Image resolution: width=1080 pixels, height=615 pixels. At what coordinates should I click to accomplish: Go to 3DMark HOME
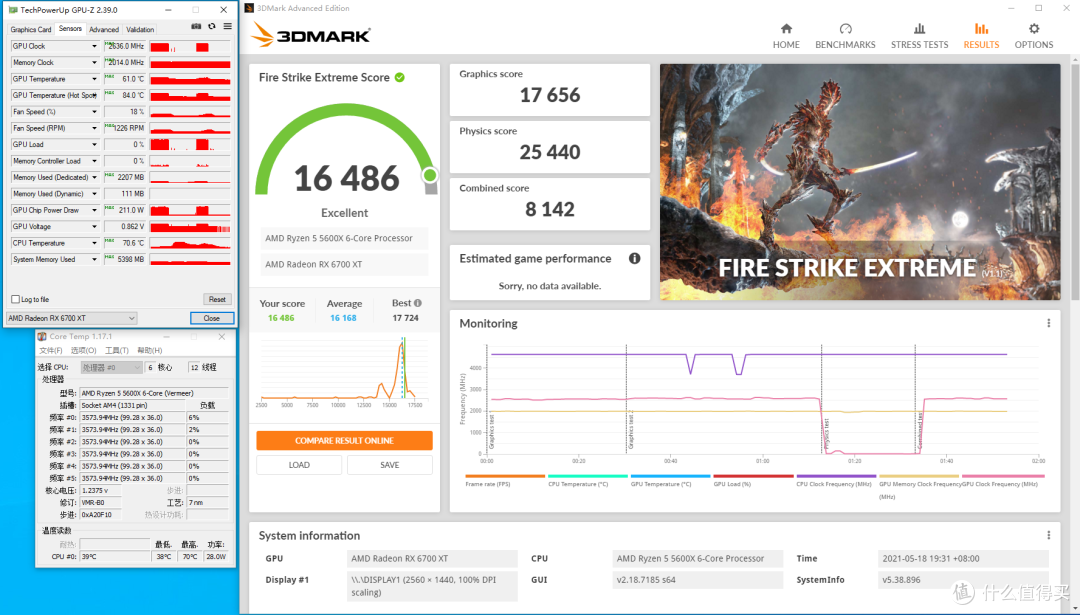[x=786, y=36]
